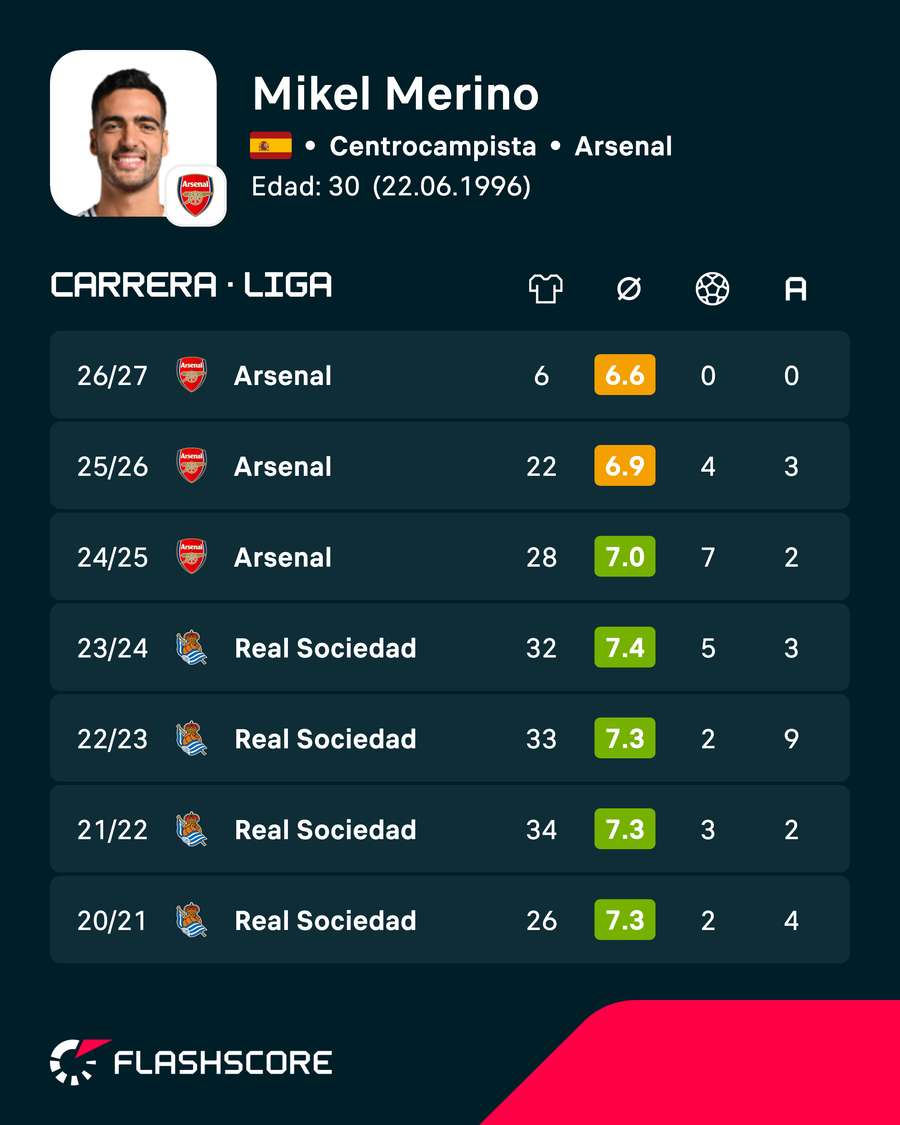Click Real Sociedad crest in 23/24 row
900x1125 pixels.
click(192, 647)
